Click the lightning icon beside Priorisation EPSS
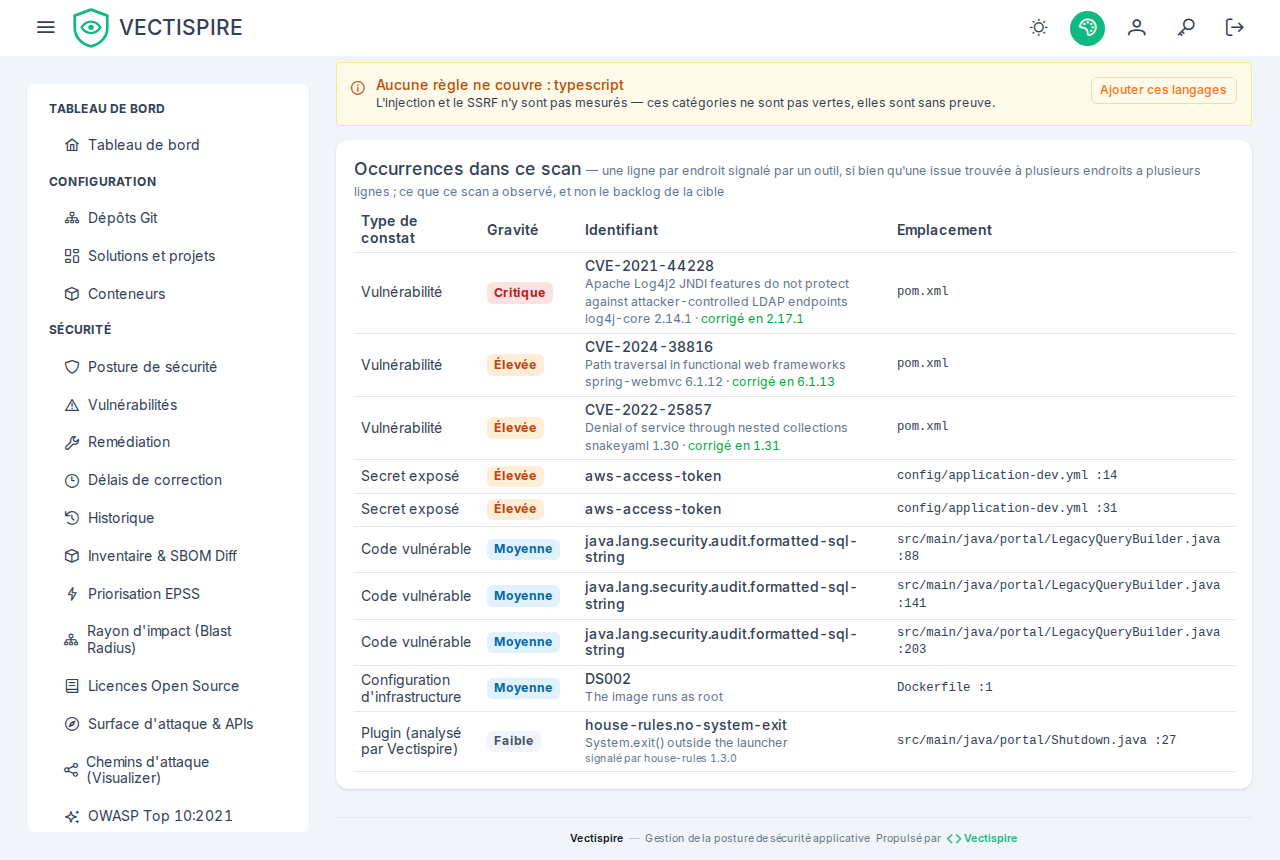Screen dimensions: 1280x860 (72, 594)
